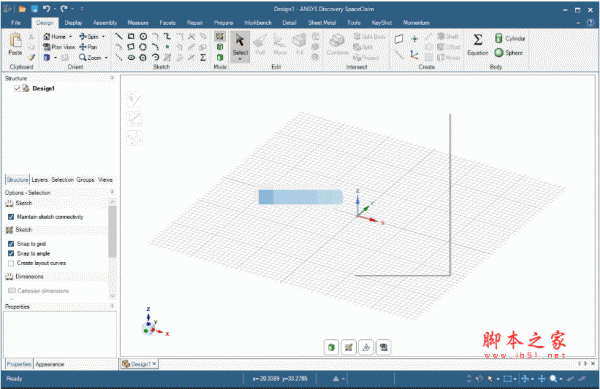Open the Spin dropdown arrow
Image resolution: width=600 pixels, height=389 pixels.
(x=103, y=37)
